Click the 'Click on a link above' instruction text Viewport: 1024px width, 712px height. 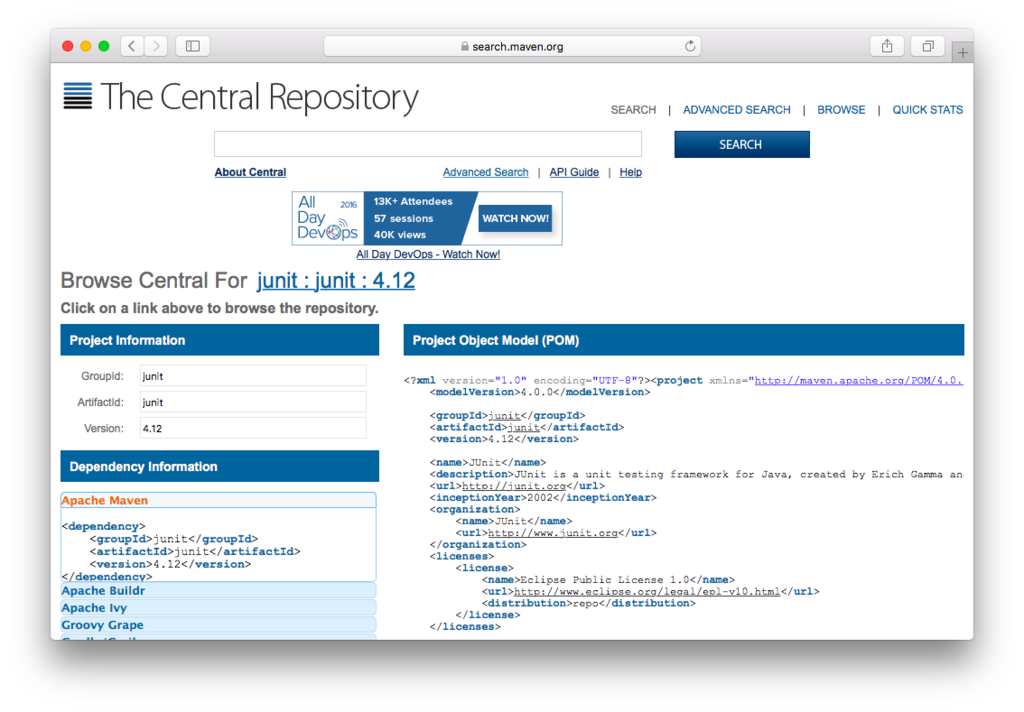pyautogui.click(x=219, y=308)
